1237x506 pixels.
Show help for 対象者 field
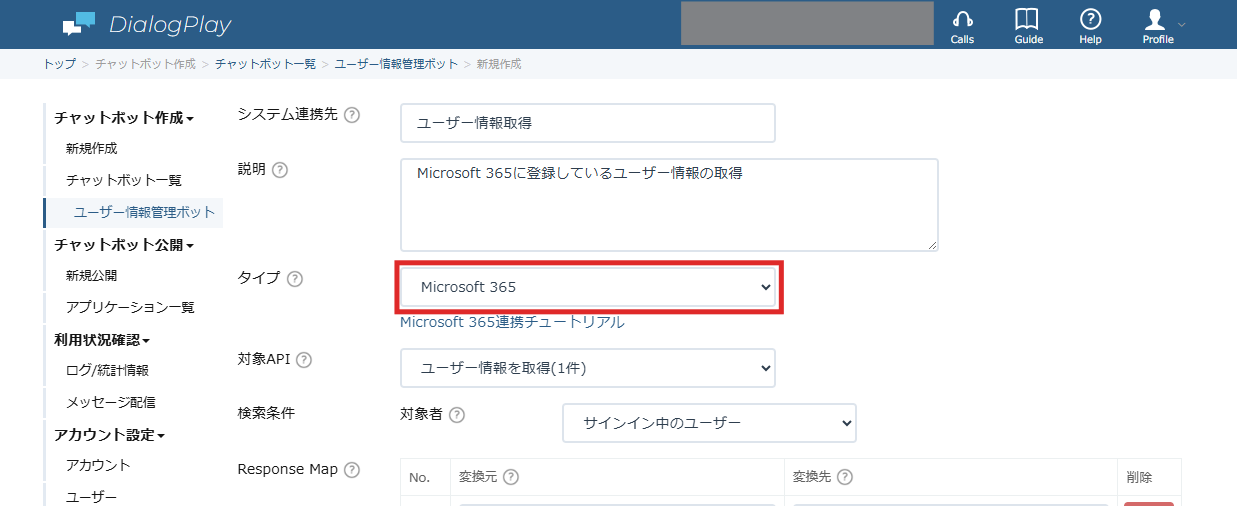tap(457, 414)
